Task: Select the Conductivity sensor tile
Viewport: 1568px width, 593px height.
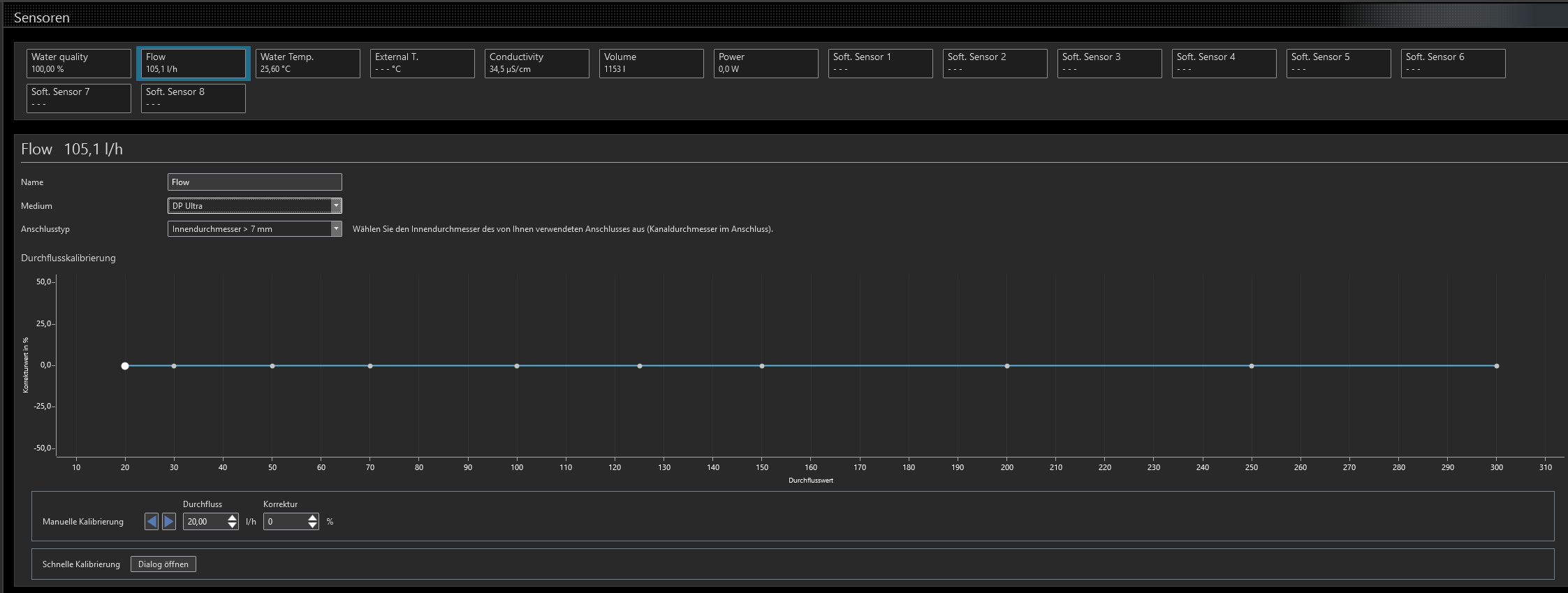Action: 536,63
